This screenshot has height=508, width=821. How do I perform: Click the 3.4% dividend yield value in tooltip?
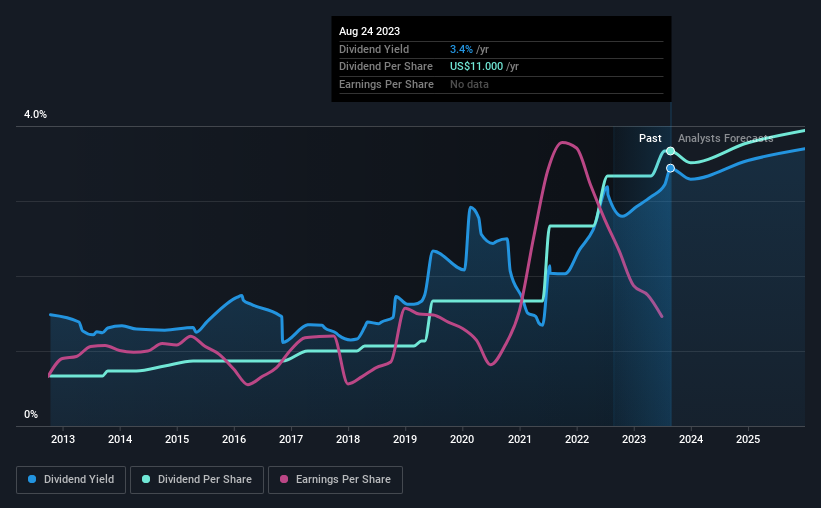[461, 49]
